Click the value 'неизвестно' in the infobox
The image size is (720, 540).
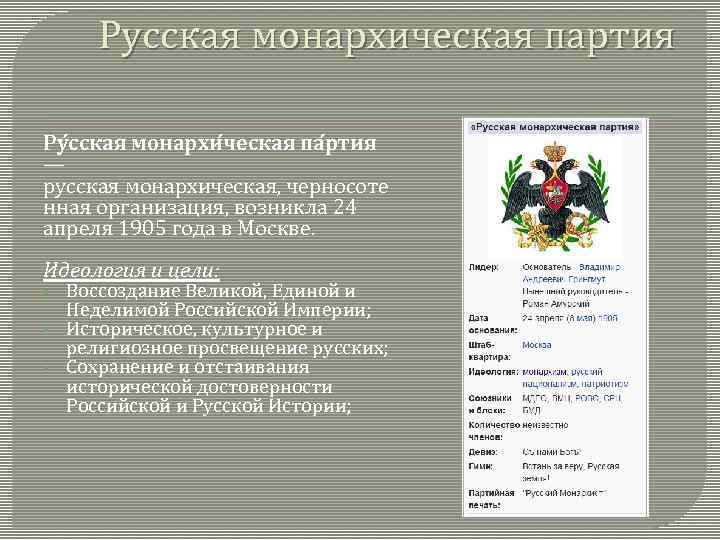[x=545, y=425]
